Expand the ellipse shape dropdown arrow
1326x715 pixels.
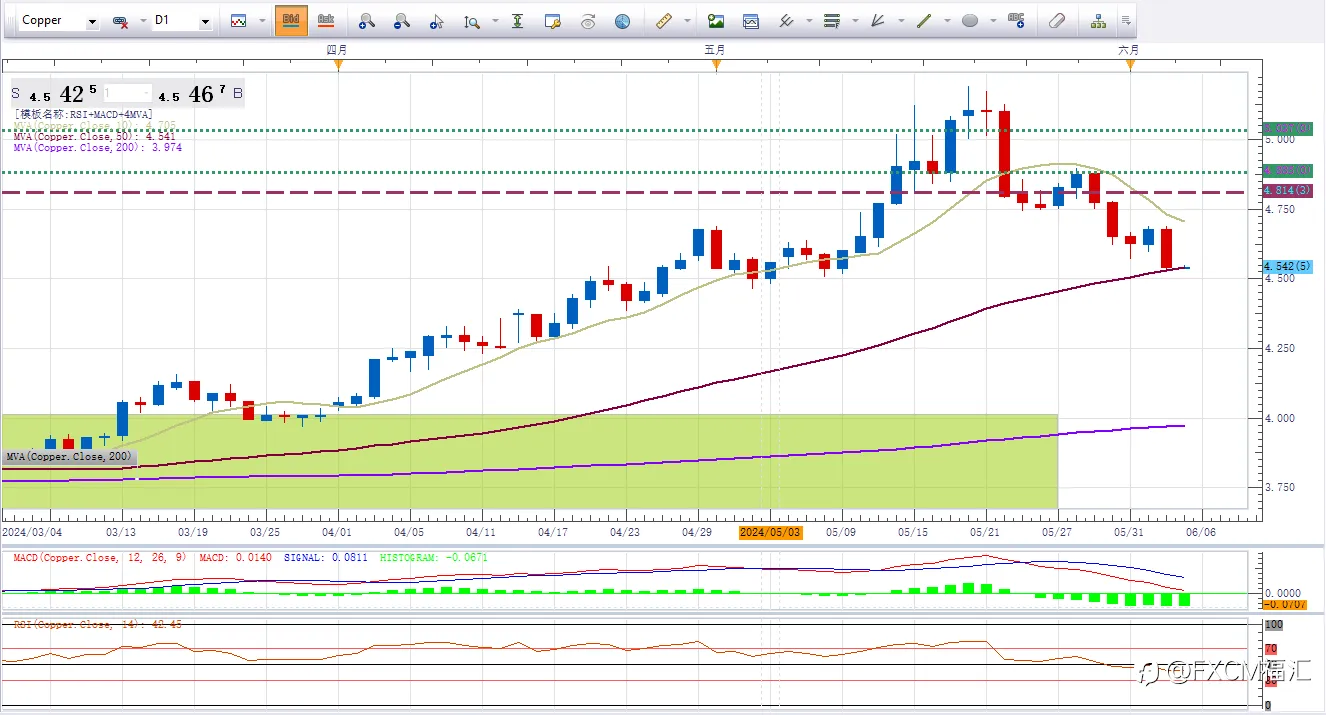coord(993,21)
